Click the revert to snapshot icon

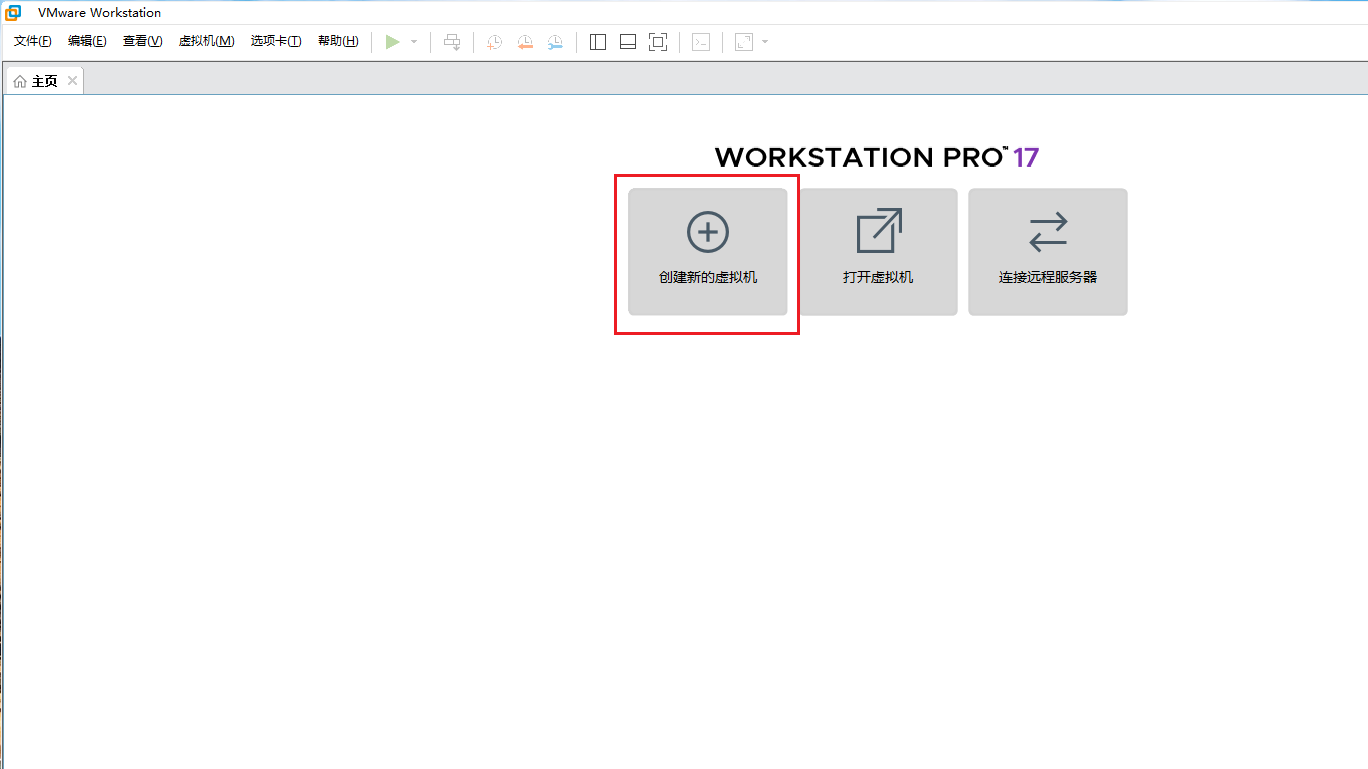point(524,42)
